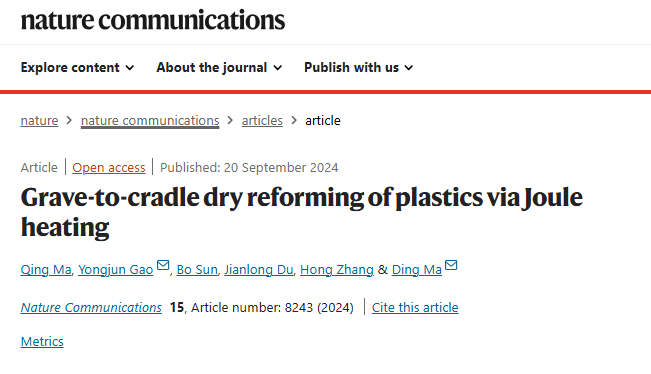Expand the About the journal chevron
The image size is (651, 374).
pos(278,68)
